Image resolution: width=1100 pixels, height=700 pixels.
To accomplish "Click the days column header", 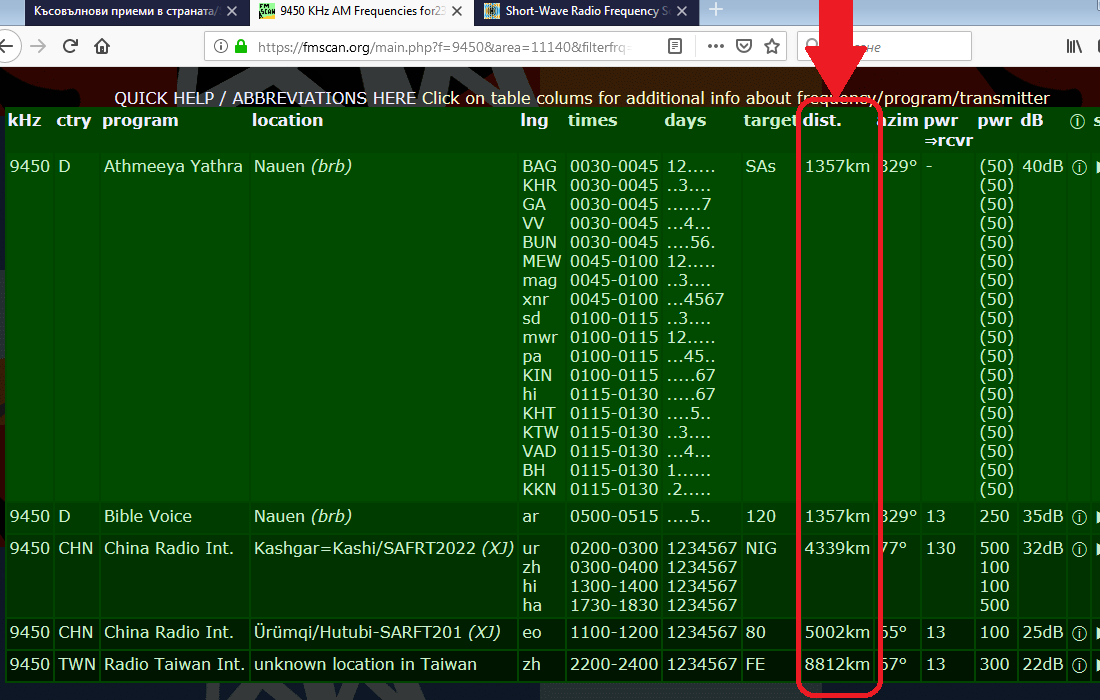I will click(x=685, y=121).
